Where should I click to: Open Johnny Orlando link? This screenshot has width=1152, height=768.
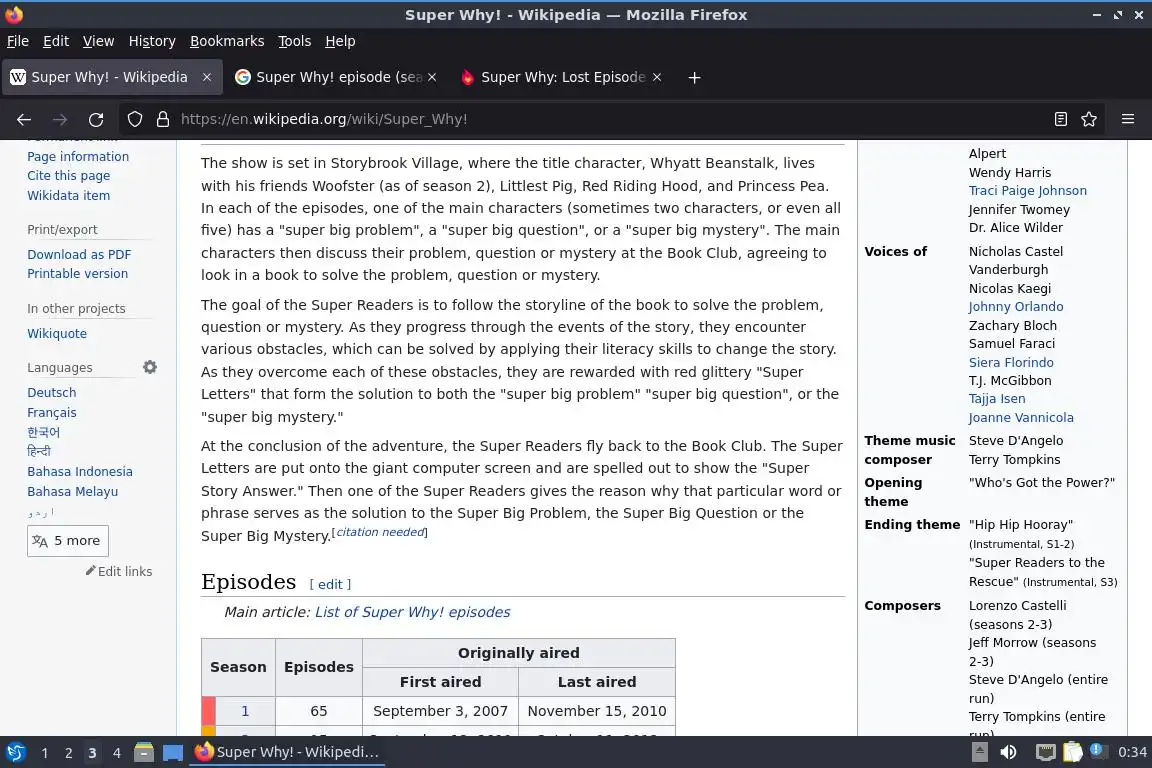(1015, 306)
